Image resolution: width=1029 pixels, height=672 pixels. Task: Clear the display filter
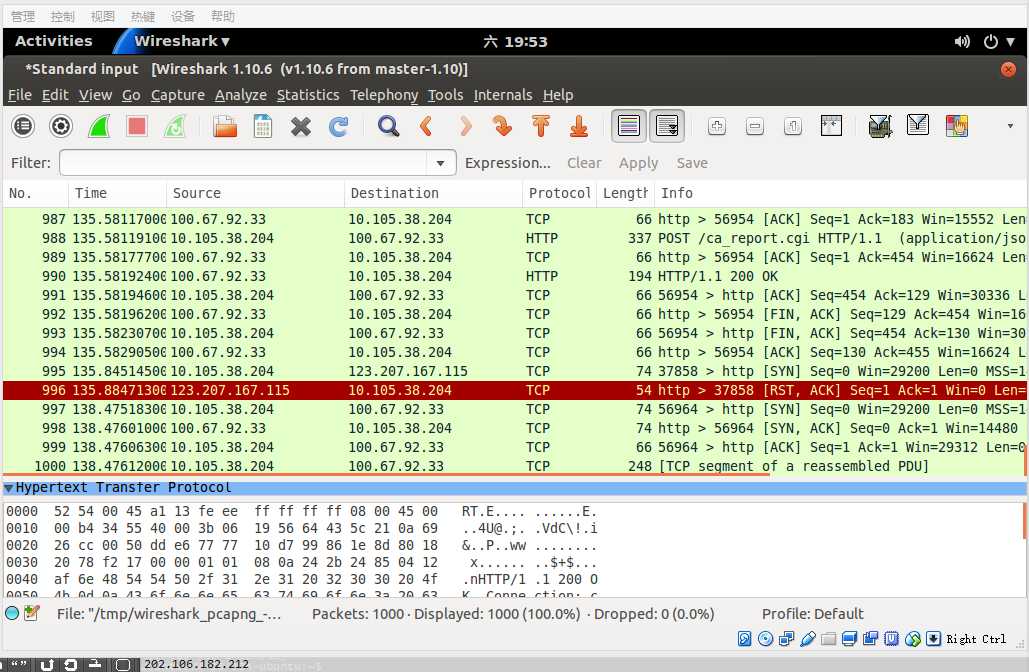coord(584,163)
